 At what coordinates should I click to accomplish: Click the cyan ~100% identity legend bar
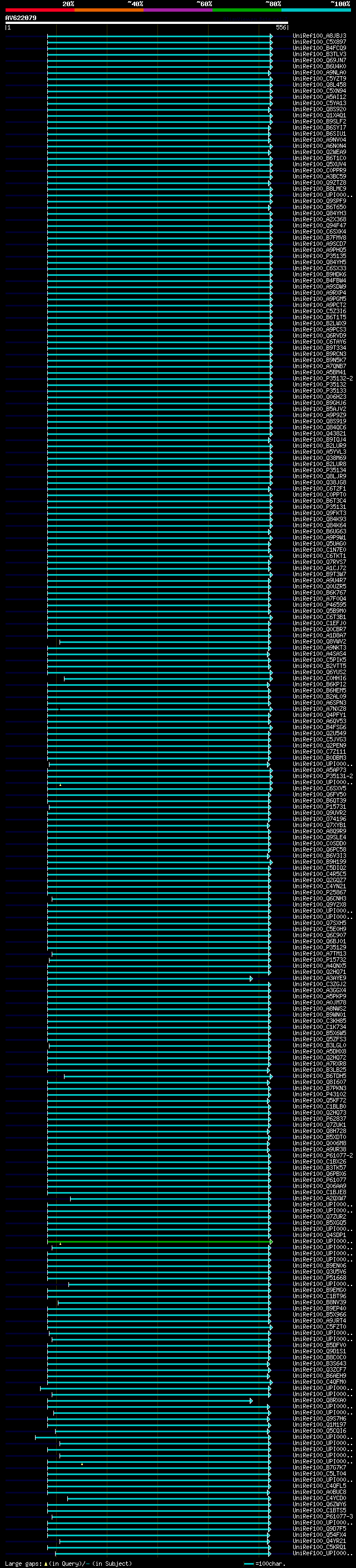pyautogui.click(x=316, y=10)
